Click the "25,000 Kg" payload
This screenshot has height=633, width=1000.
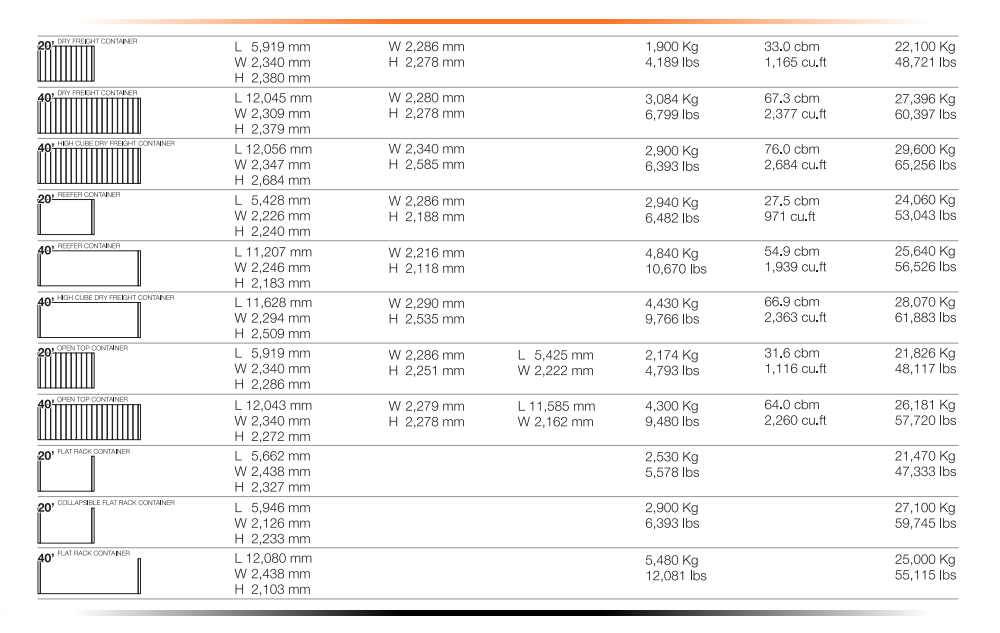(x=925, y=559)
